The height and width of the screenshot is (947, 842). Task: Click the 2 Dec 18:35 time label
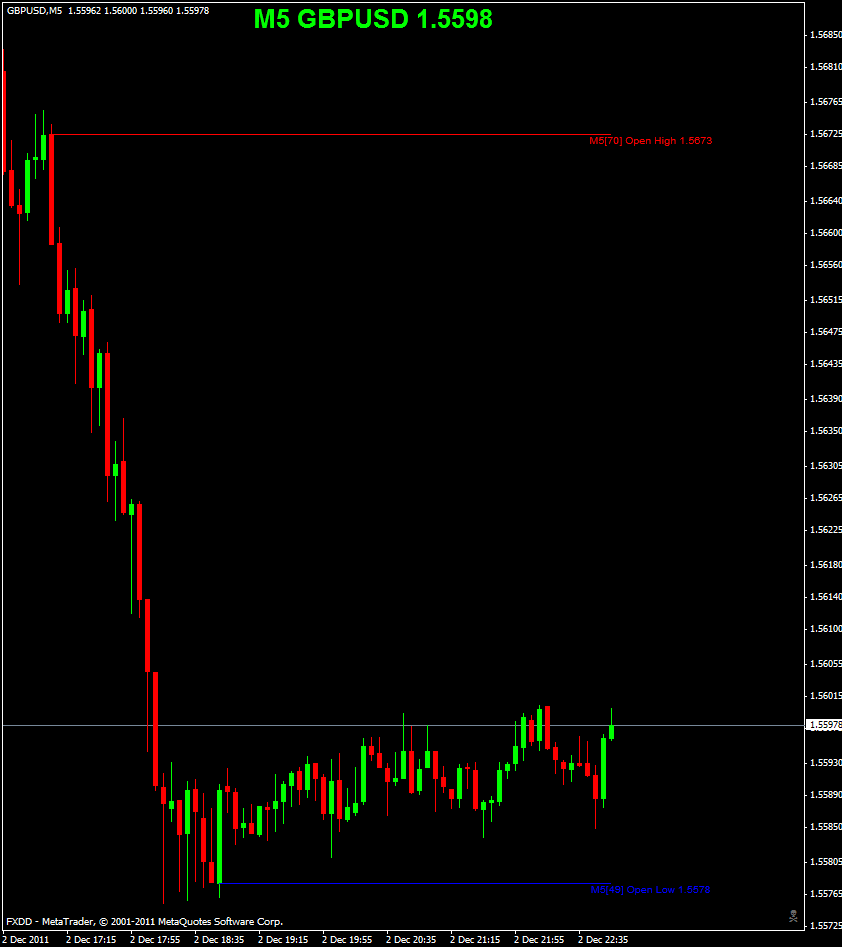click(219, 940)
